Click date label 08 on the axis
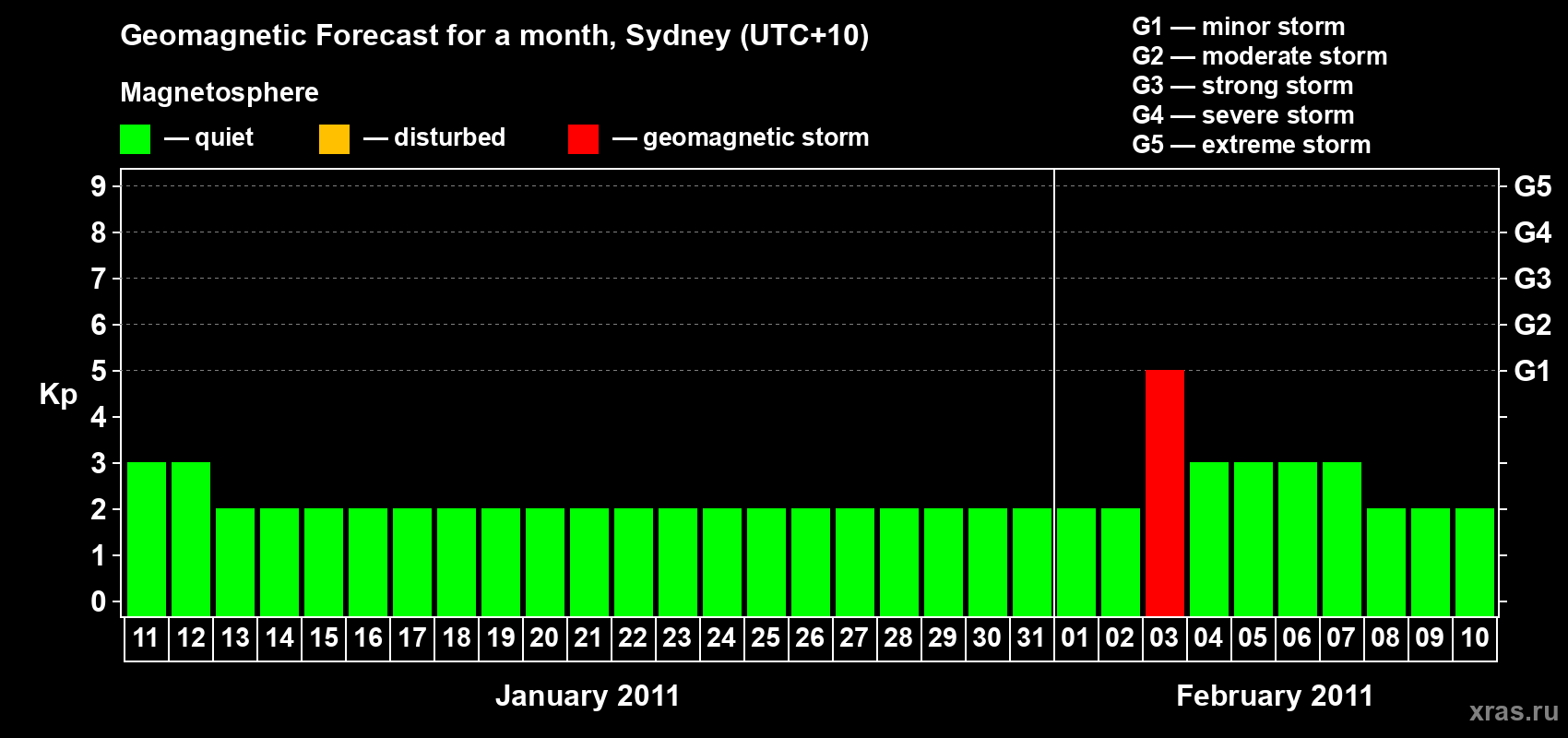The image size is (1568, 738). pos(1385,637)
